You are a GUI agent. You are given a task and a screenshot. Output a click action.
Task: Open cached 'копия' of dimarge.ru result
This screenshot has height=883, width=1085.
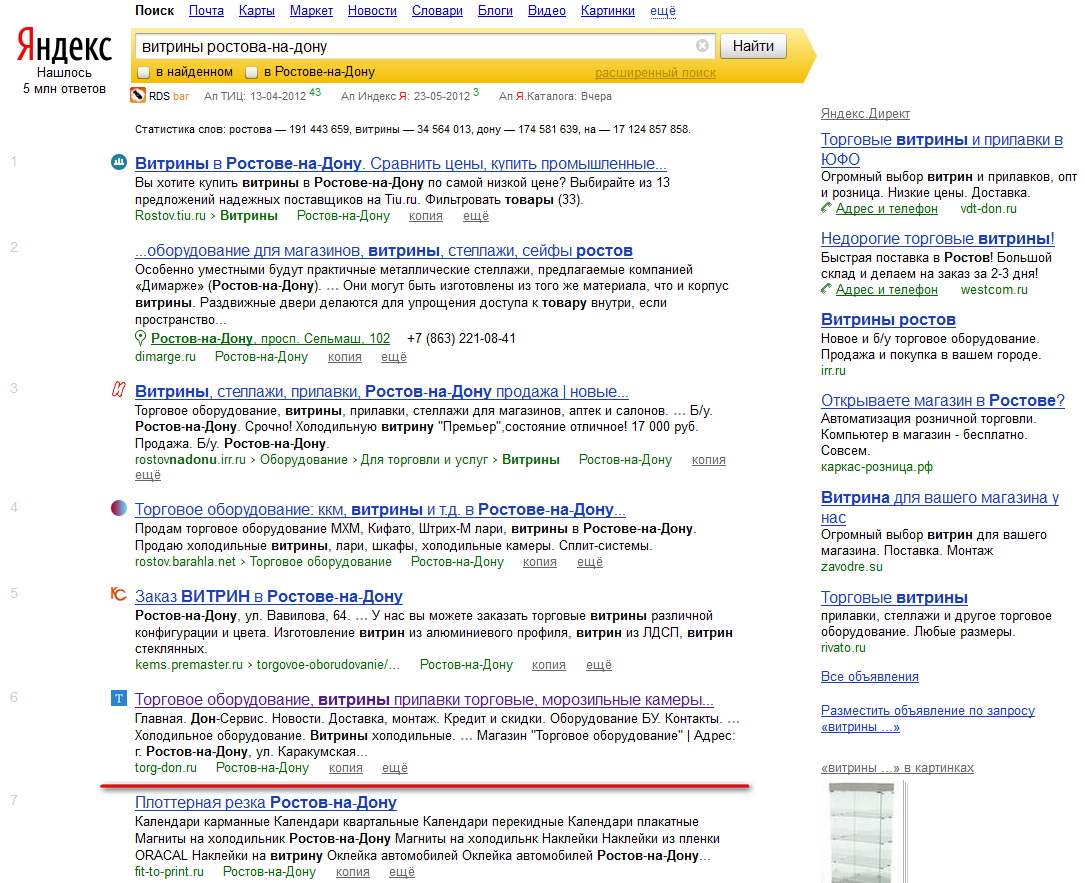click(x=345, y=357)
